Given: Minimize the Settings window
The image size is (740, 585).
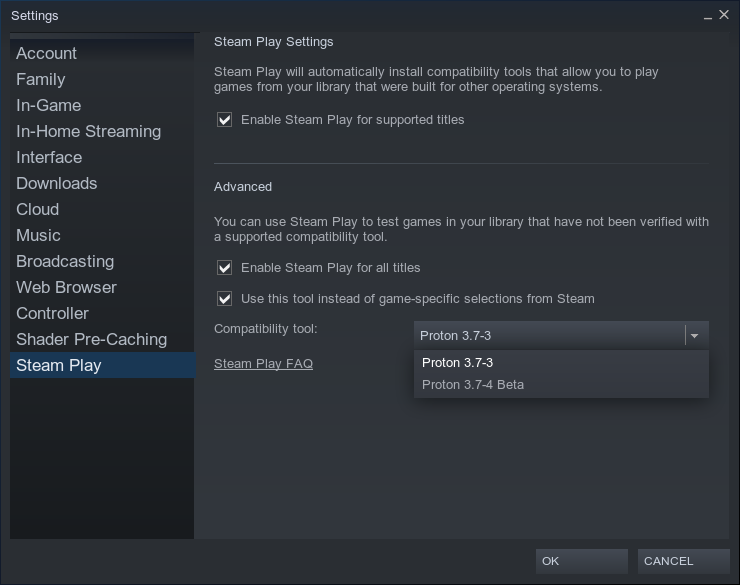Looking at the screenshot, I should pos(707,16).
